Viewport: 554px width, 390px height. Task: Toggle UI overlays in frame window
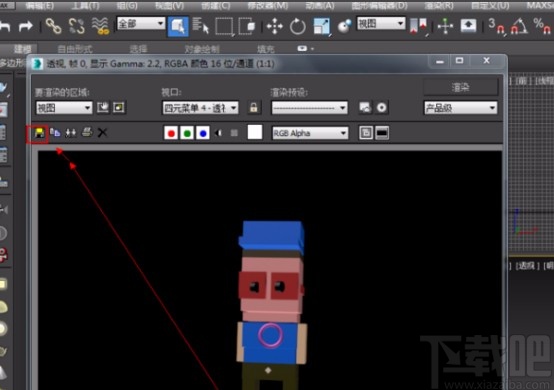coord(366,133)
